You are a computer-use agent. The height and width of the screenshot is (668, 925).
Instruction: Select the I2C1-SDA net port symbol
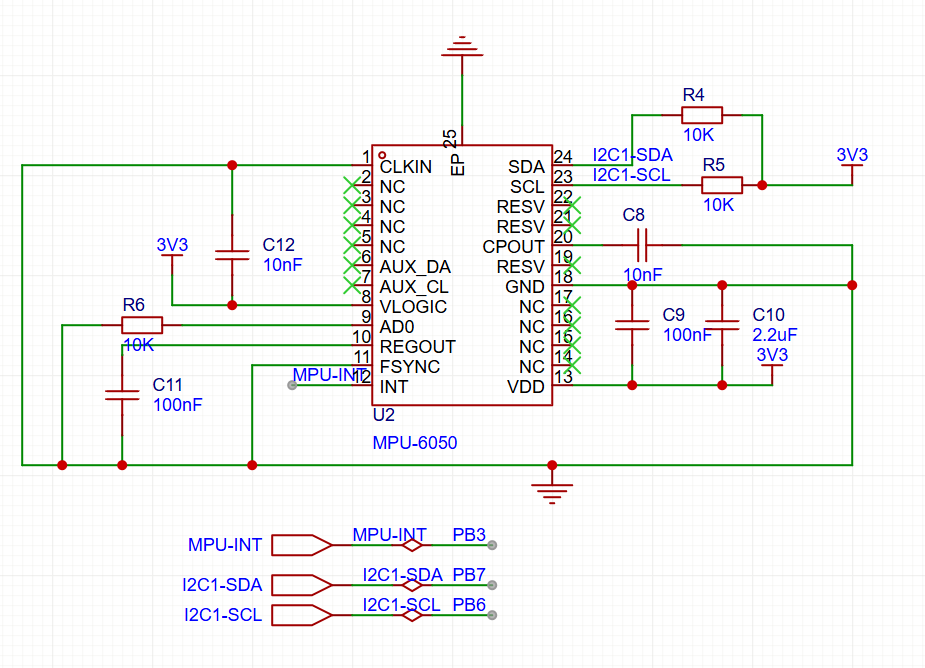[x=301, y=585]
